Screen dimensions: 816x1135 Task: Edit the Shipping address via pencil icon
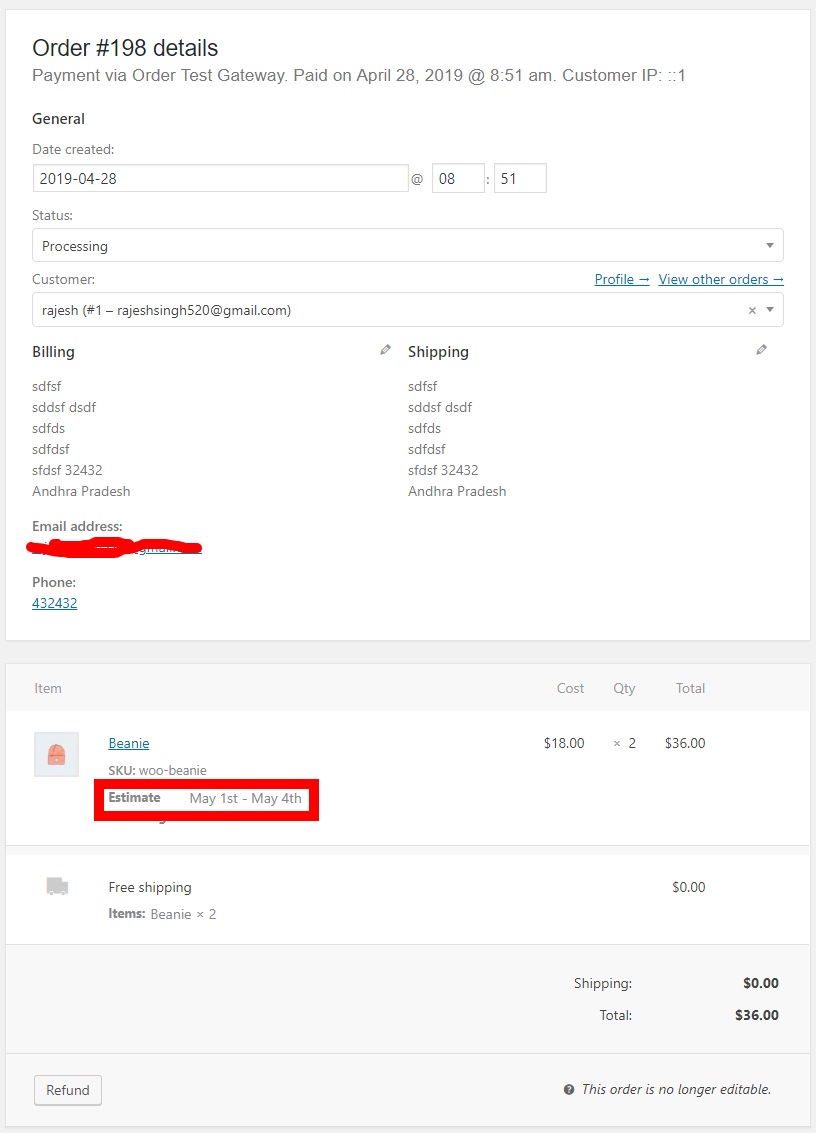click(x=761, y=349)
